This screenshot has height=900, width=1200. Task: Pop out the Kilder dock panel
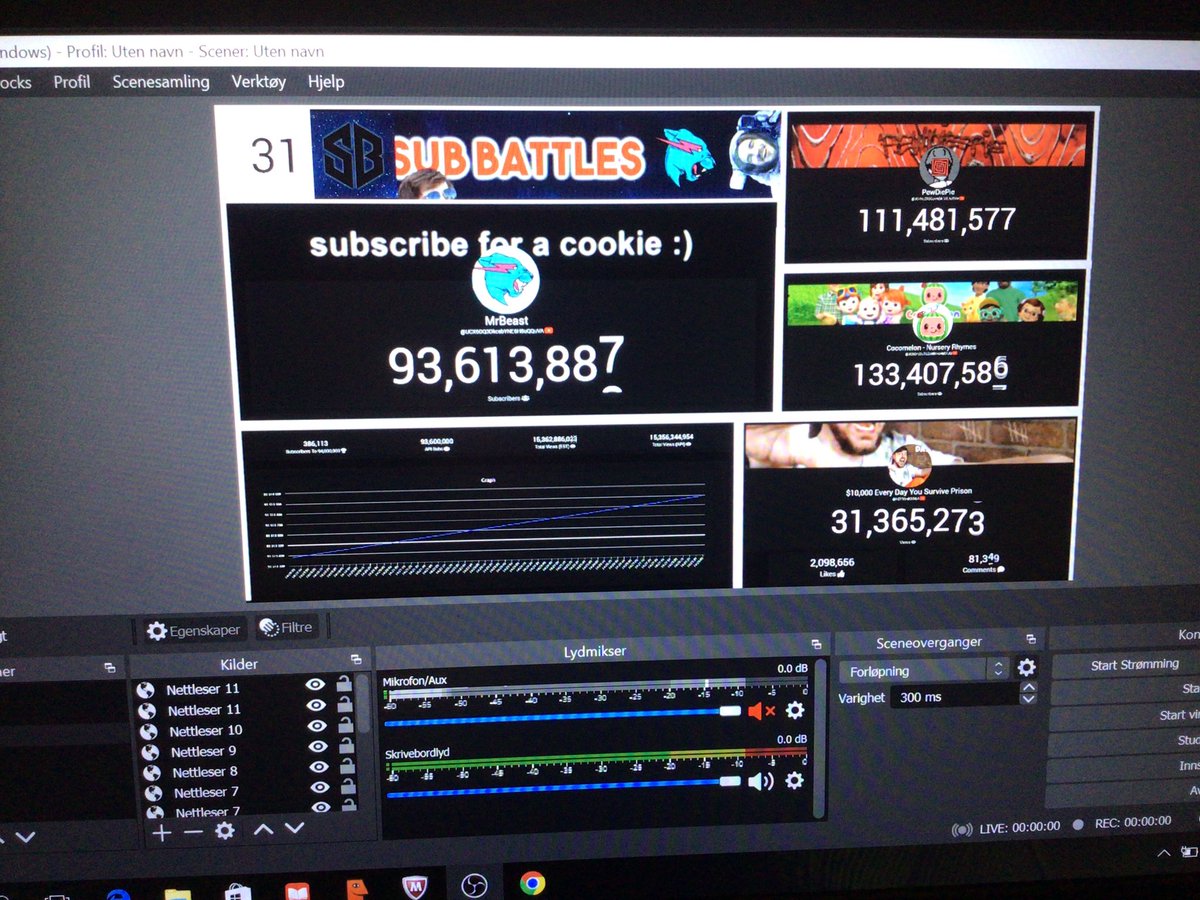(x=356, y=660)
